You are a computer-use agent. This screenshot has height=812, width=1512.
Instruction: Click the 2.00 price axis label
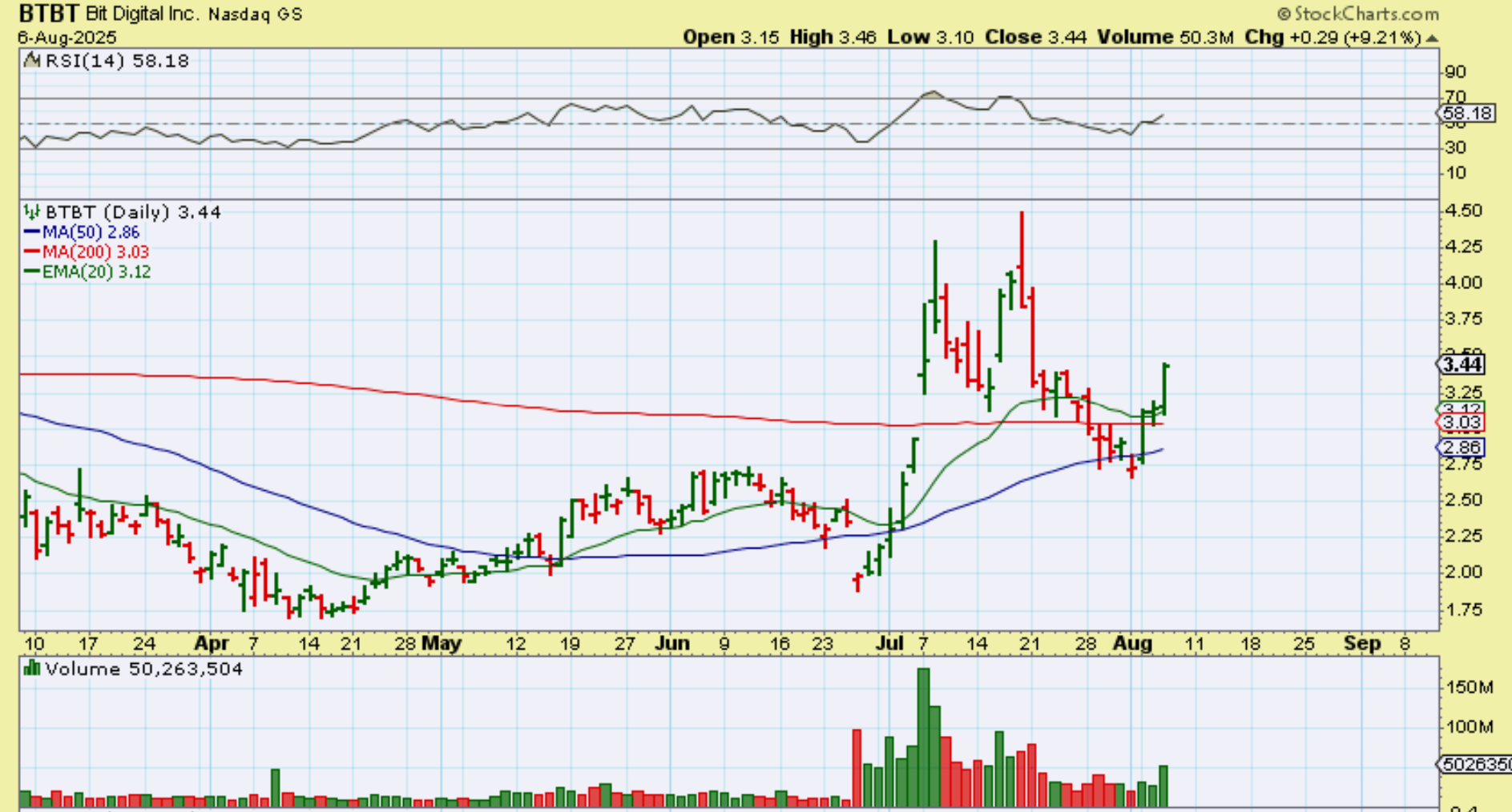click(1463, 573)
